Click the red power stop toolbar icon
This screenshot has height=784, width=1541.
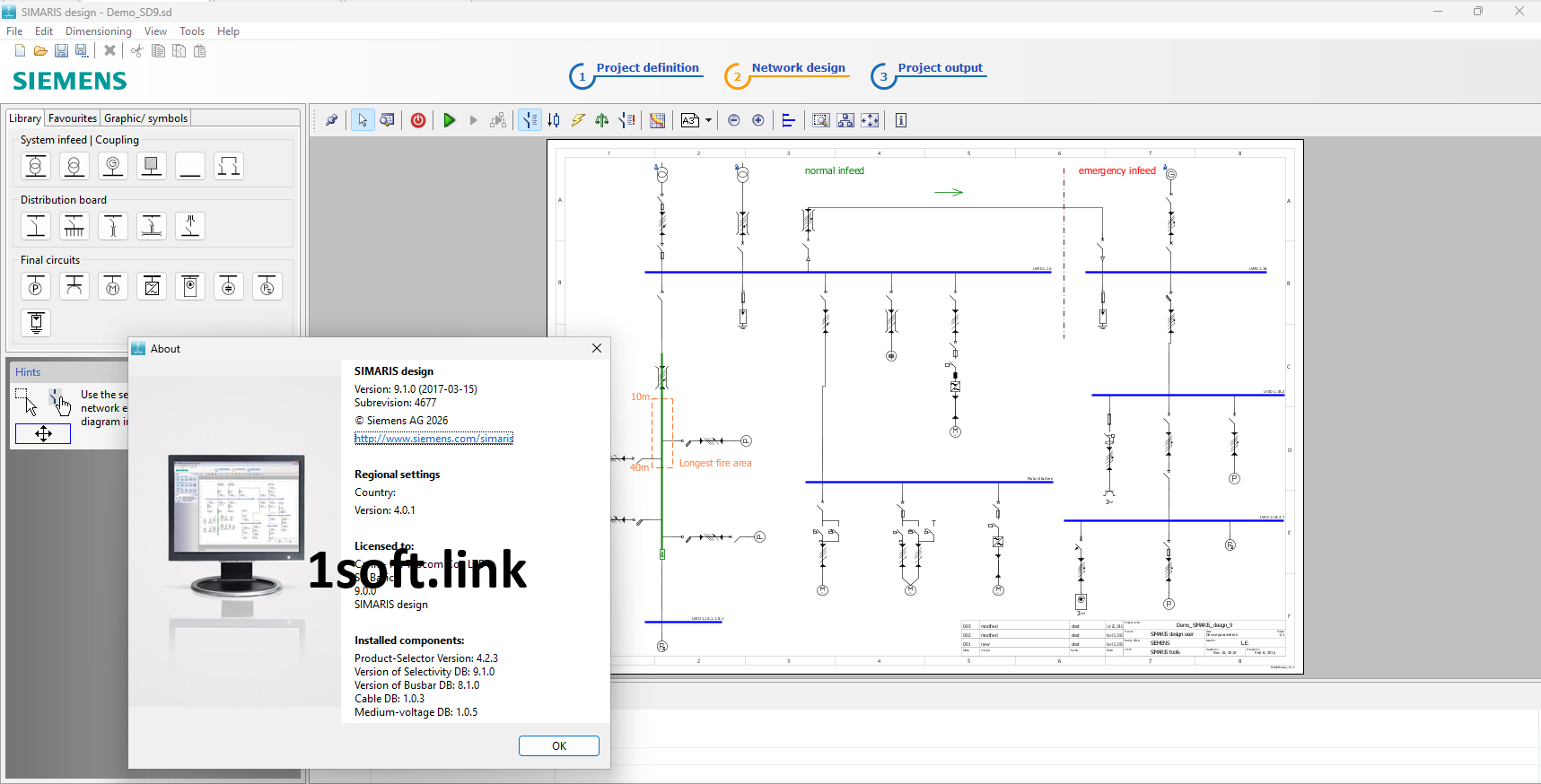coord(418,120)
